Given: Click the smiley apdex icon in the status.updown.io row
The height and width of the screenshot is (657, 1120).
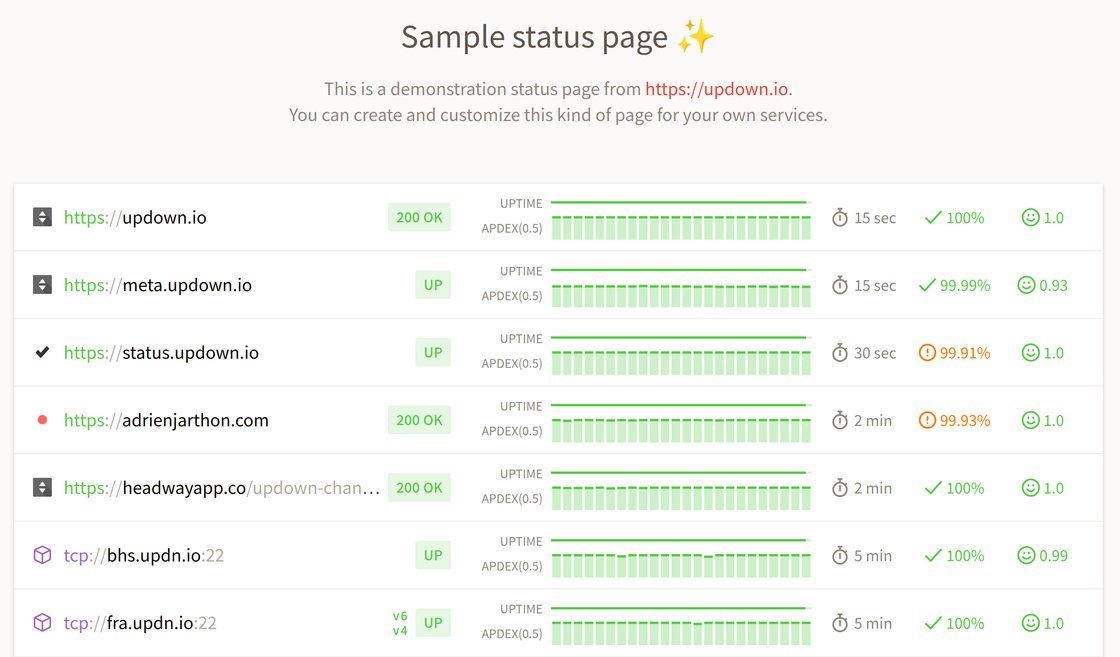Looking at the screenshot, I should click(1030, 352).
